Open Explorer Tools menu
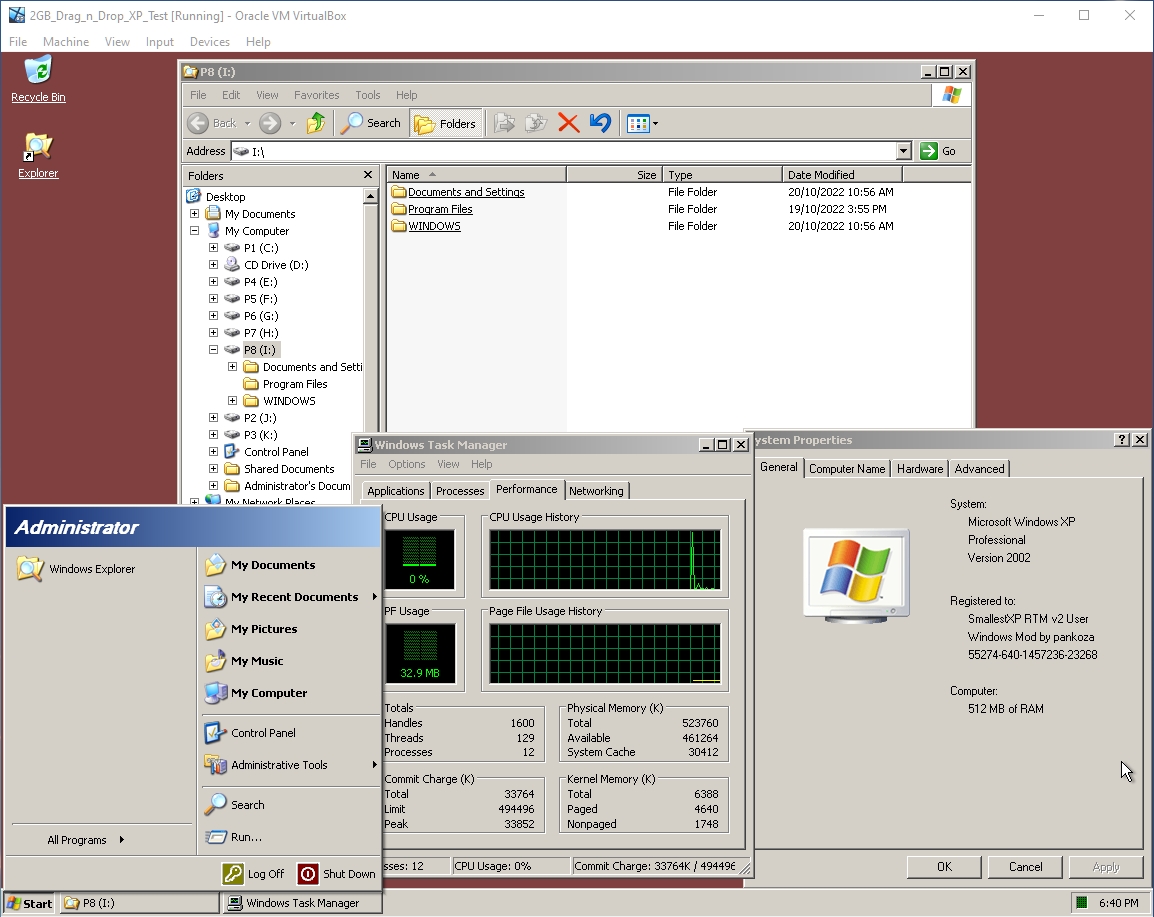Screen dimensions: 1154x917 367,95
